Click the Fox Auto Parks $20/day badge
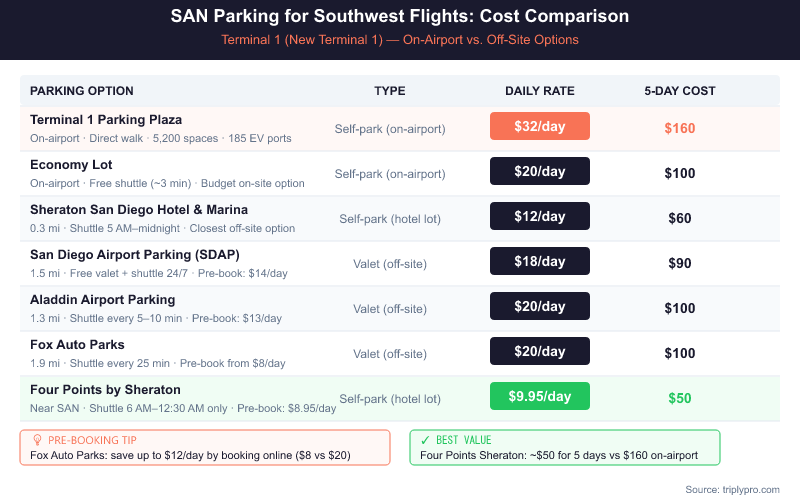800x500 pixels. click(540, 351)
